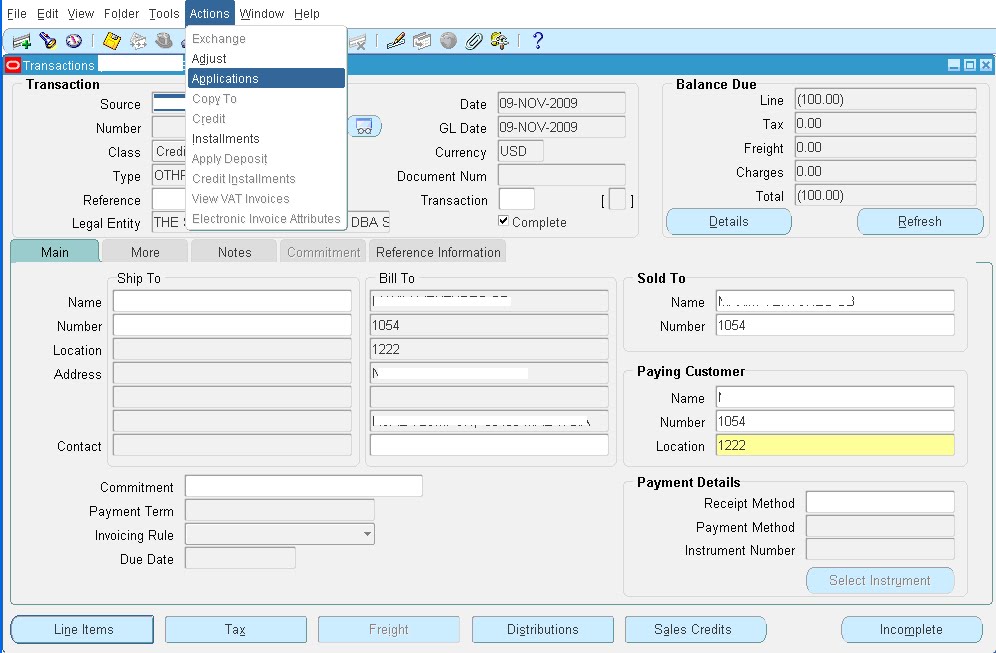The image size is (996, 653).
Task: Click the Save icon in the toolbar
Action: tap(110, 41)
